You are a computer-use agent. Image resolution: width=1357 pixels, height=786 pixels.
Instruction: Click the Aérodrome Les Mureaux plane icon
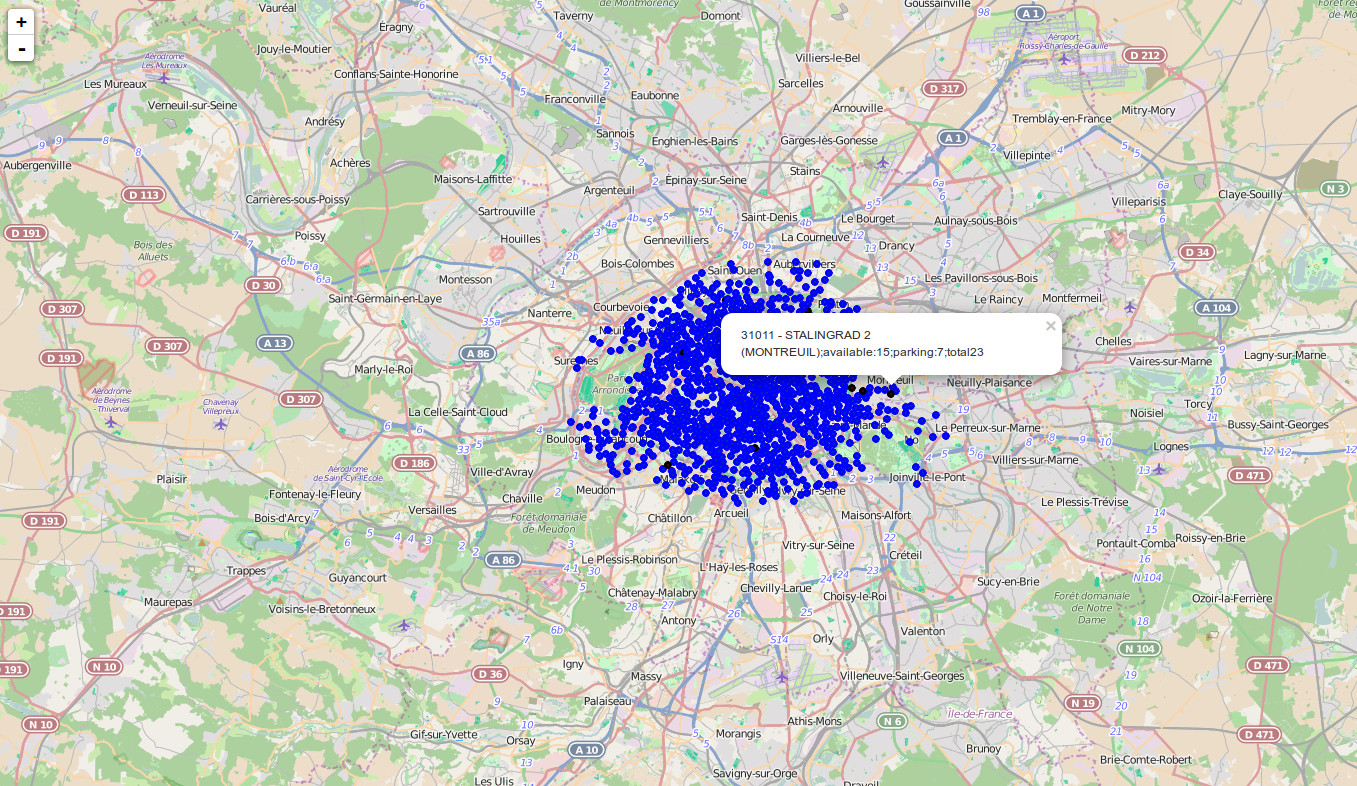click(x=165, y=77)
